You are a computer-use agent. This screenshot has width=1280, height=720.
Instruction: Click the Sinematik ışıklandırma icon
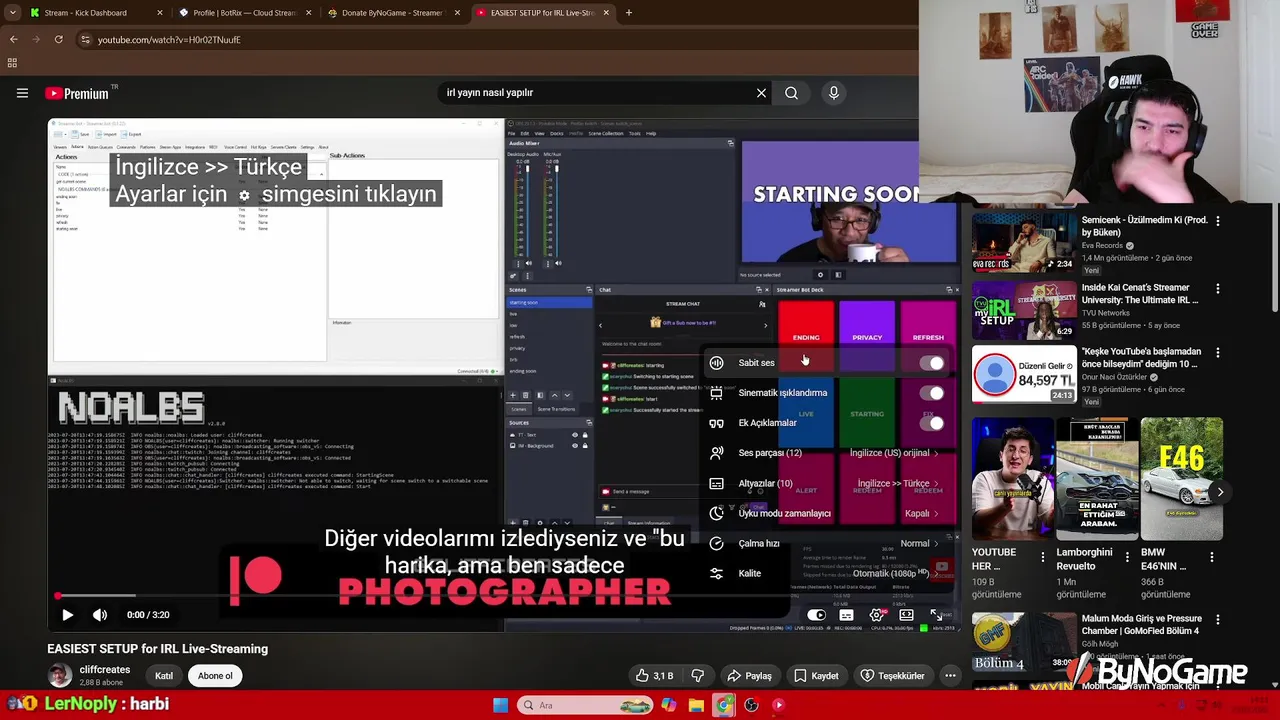(716, 393)
